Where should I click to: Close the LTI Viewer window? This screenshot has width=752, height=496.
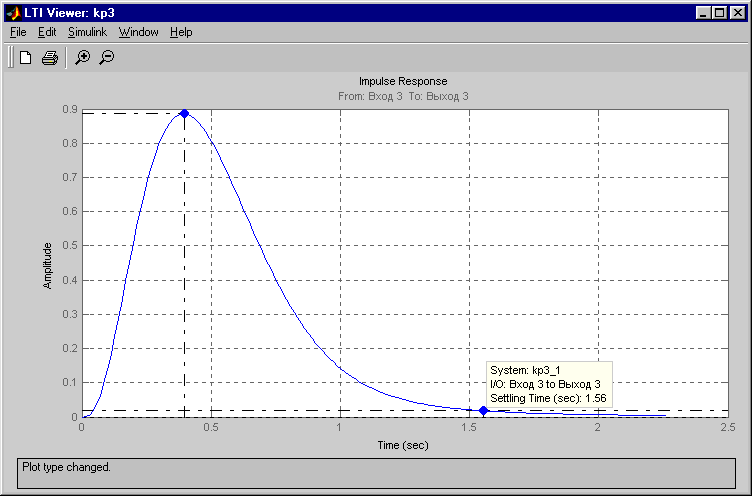click(x=738, y=12)
